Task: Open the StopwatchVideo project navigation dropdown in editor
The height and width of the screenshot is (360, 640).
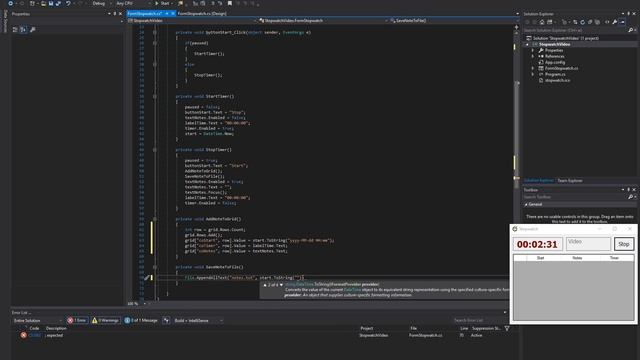Action: (x=192, y=20)
